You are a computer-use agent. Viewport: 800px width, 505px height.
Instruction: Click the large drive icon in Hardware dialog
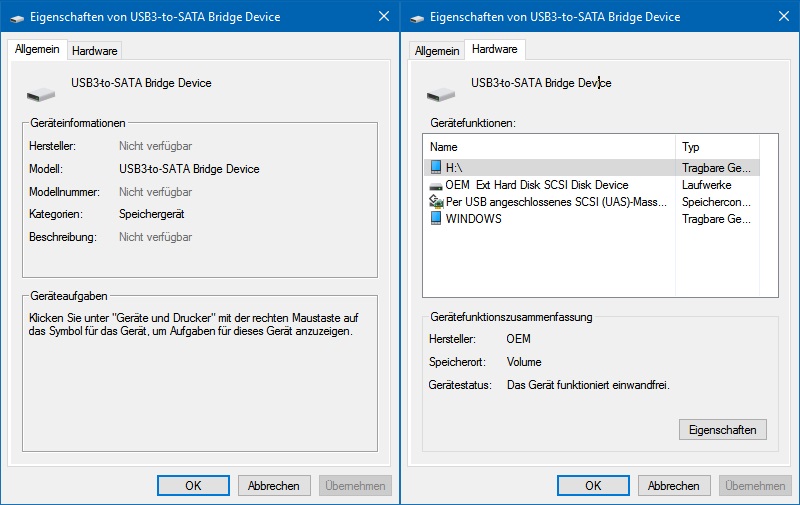[441, 94]
